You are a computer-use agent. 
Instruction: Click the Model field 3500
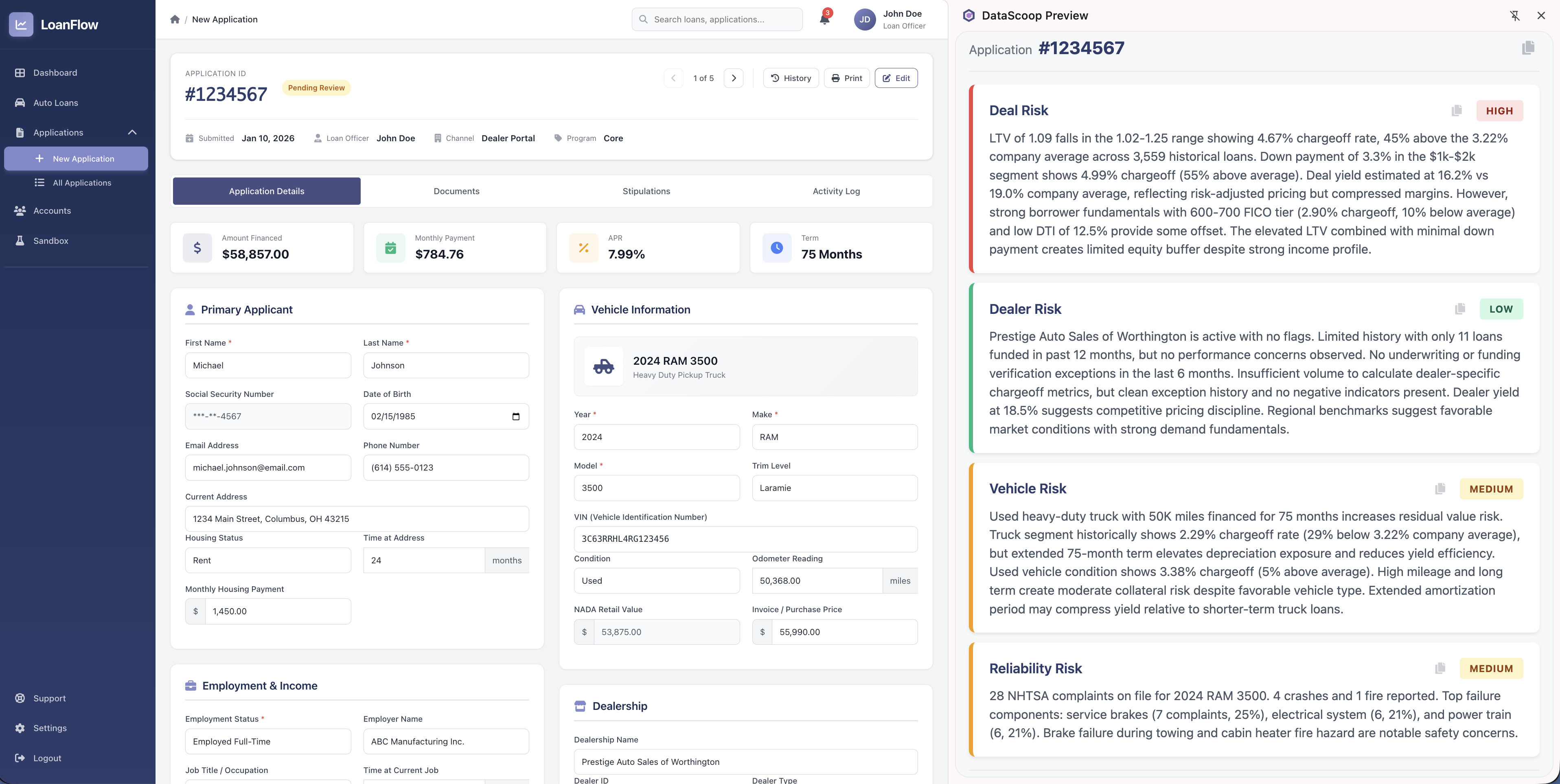657,488
